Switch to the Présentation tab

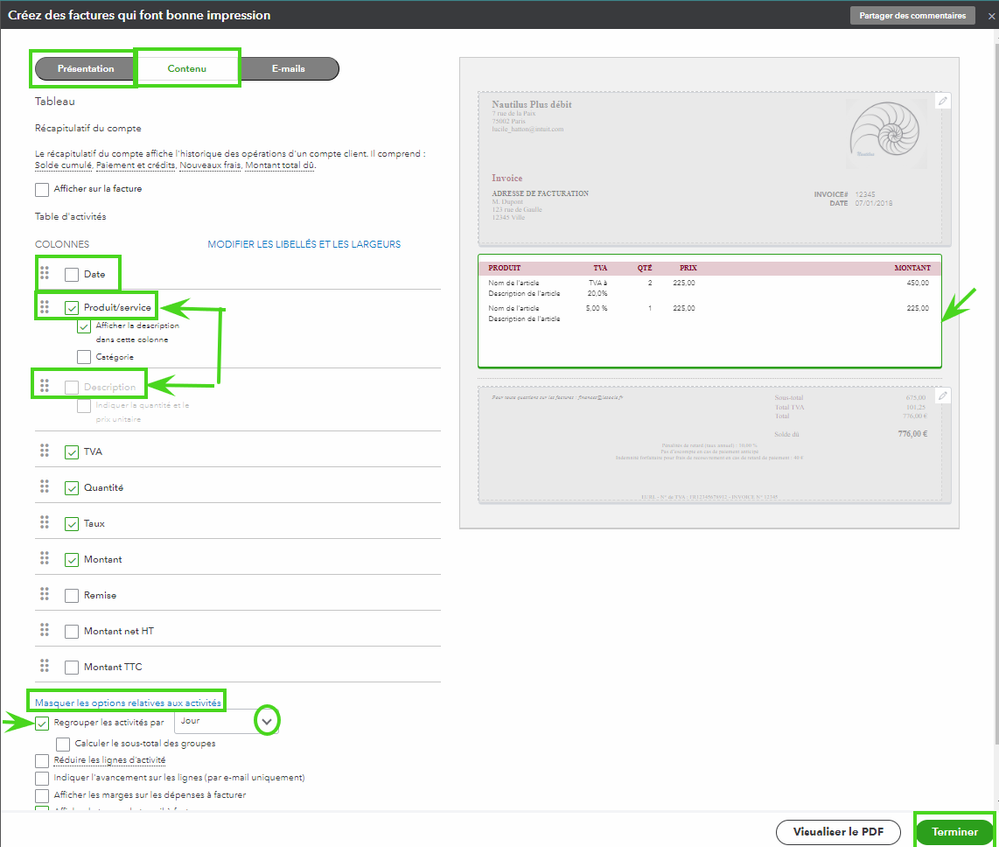(x=85, y=68)
